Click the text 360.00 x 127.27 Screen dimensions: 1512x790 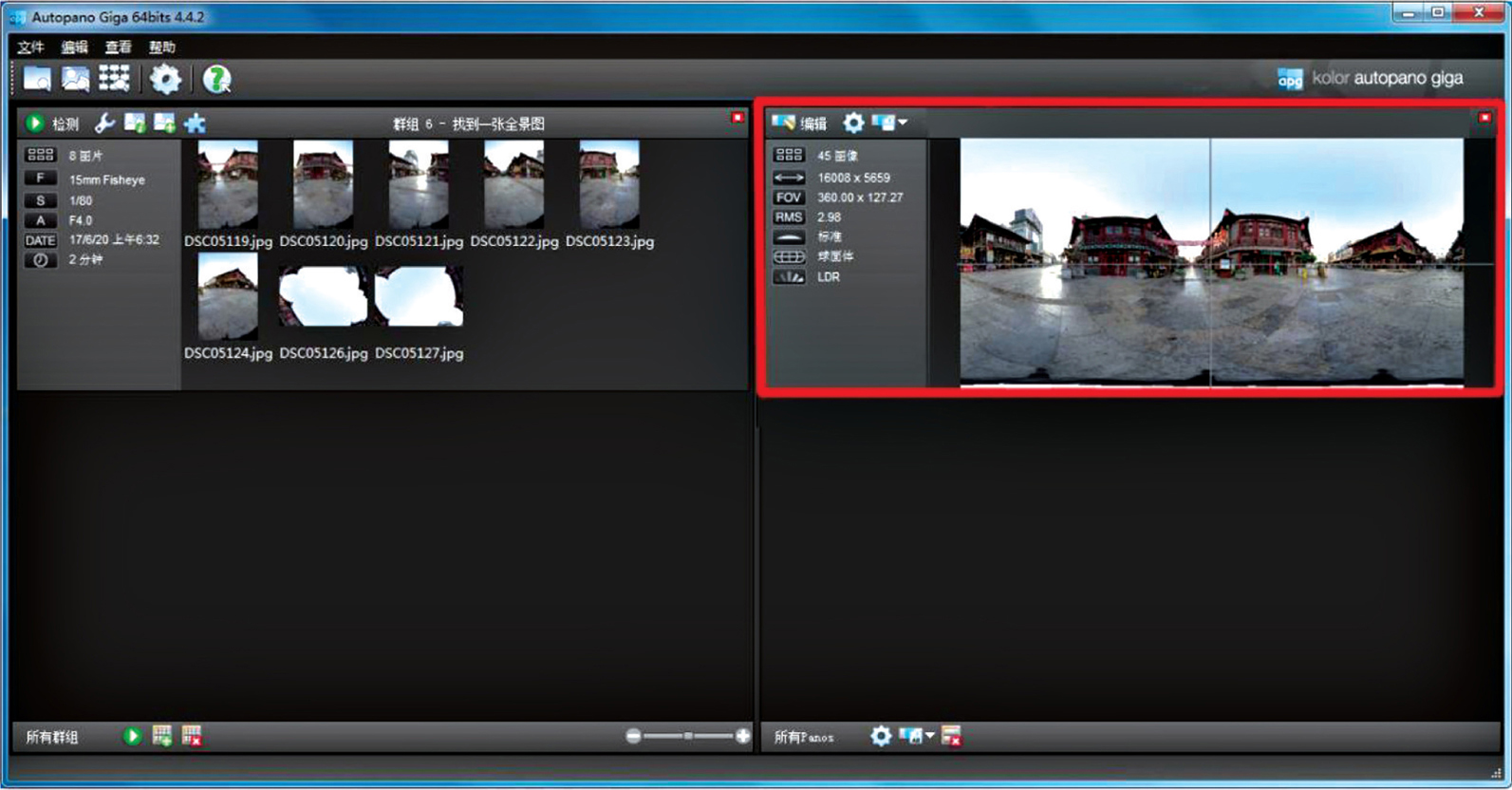pyautogui.click(x=860, y=197)
